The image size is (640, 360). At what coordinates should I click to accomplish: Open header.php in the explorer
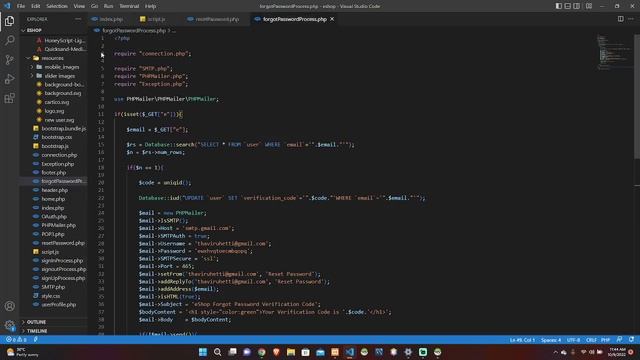click(x=54, y=190)
